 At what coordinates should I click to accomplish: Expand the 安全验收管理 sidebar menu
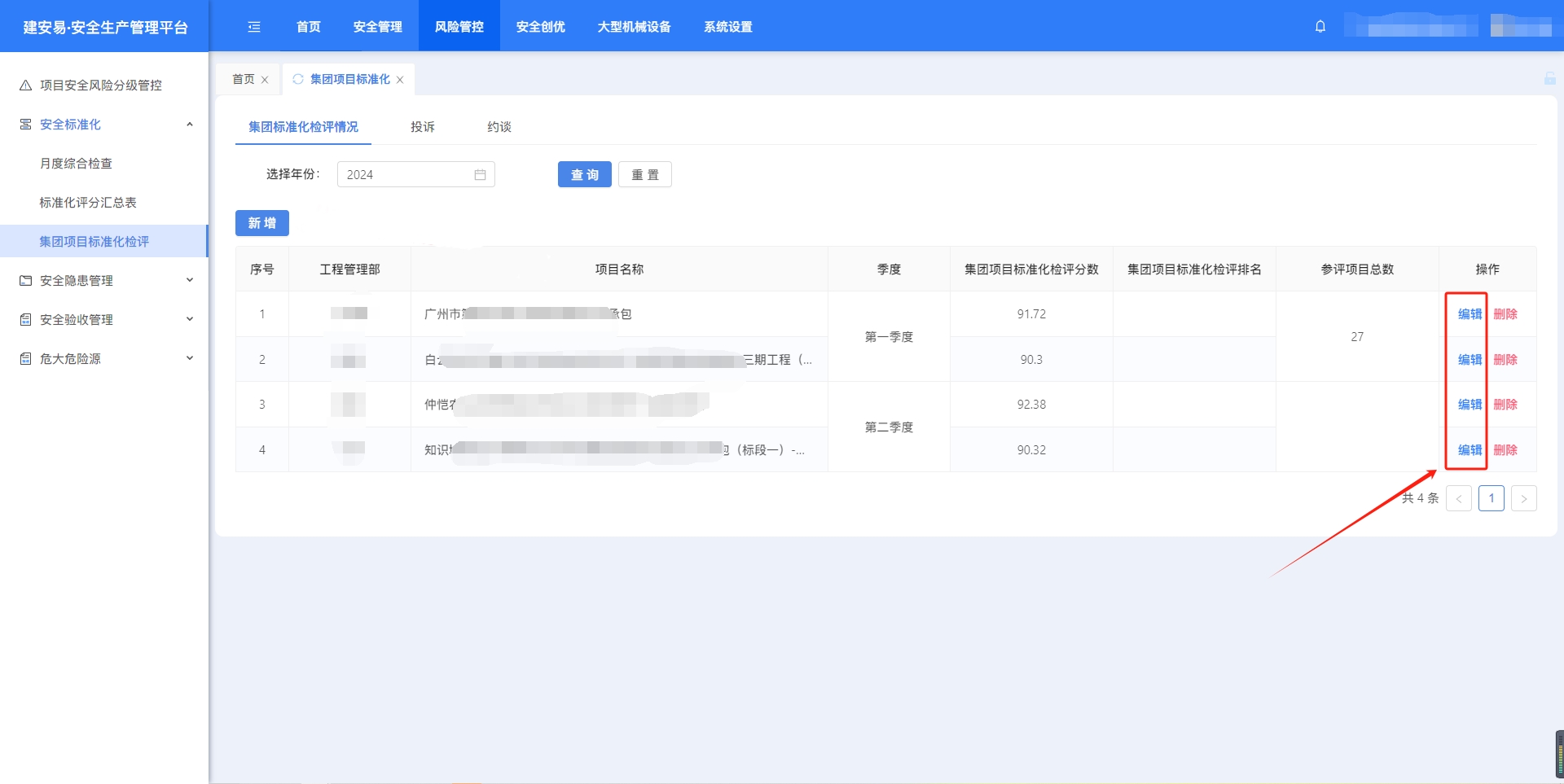point(190,320)
